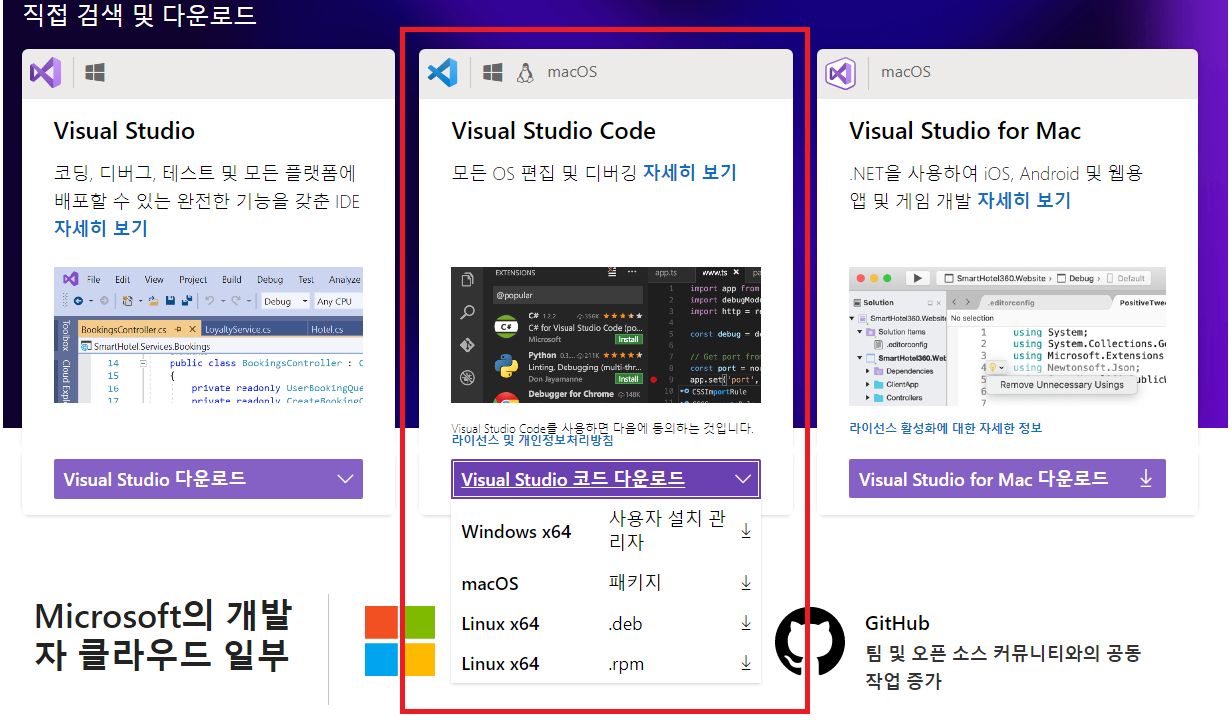Click the Visual Studio IDE screenshot thumbnail

[208, 335]
